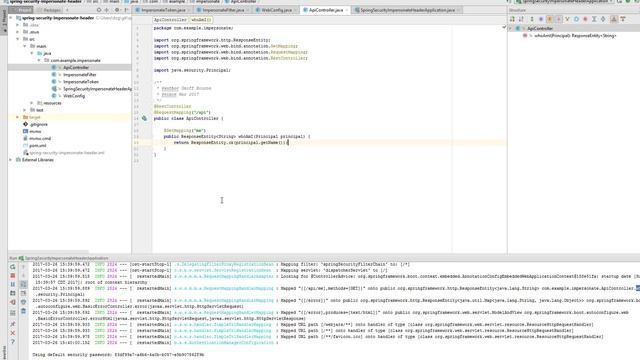This screenshot has width=640, height=360.
Task: Expand the test folder
Action: [25, 110]
